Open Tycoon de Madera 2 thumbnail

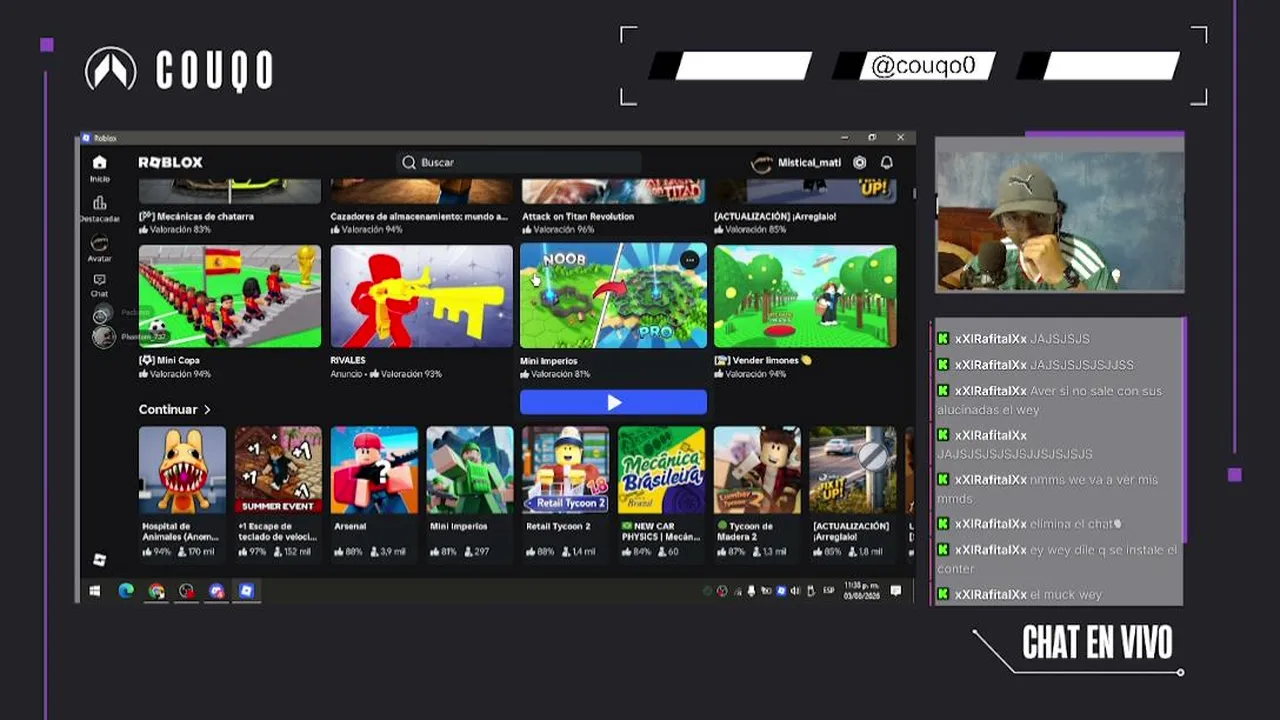coord(757,470)
